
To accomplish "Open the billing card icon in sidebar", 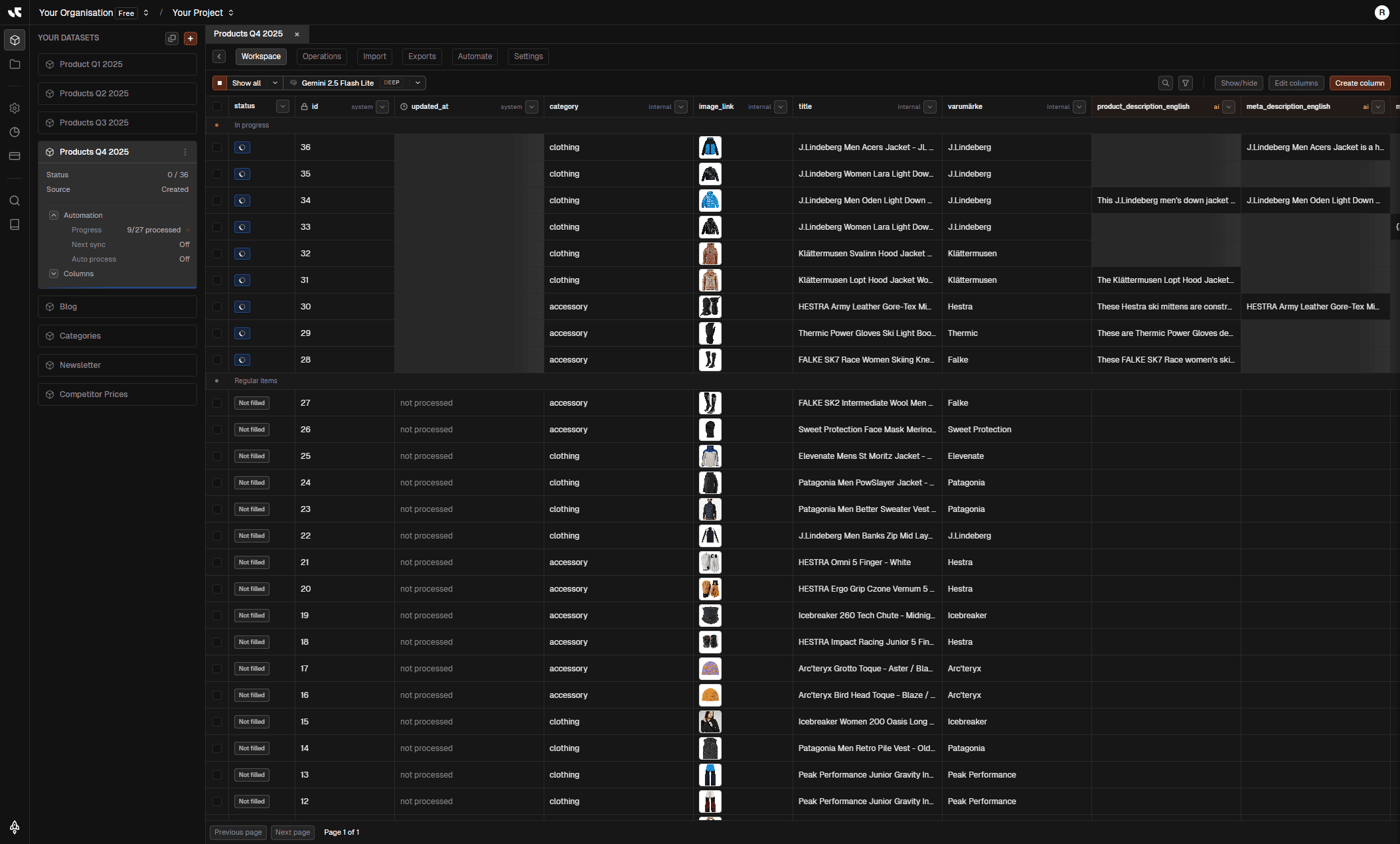I will tap(15, 155).
